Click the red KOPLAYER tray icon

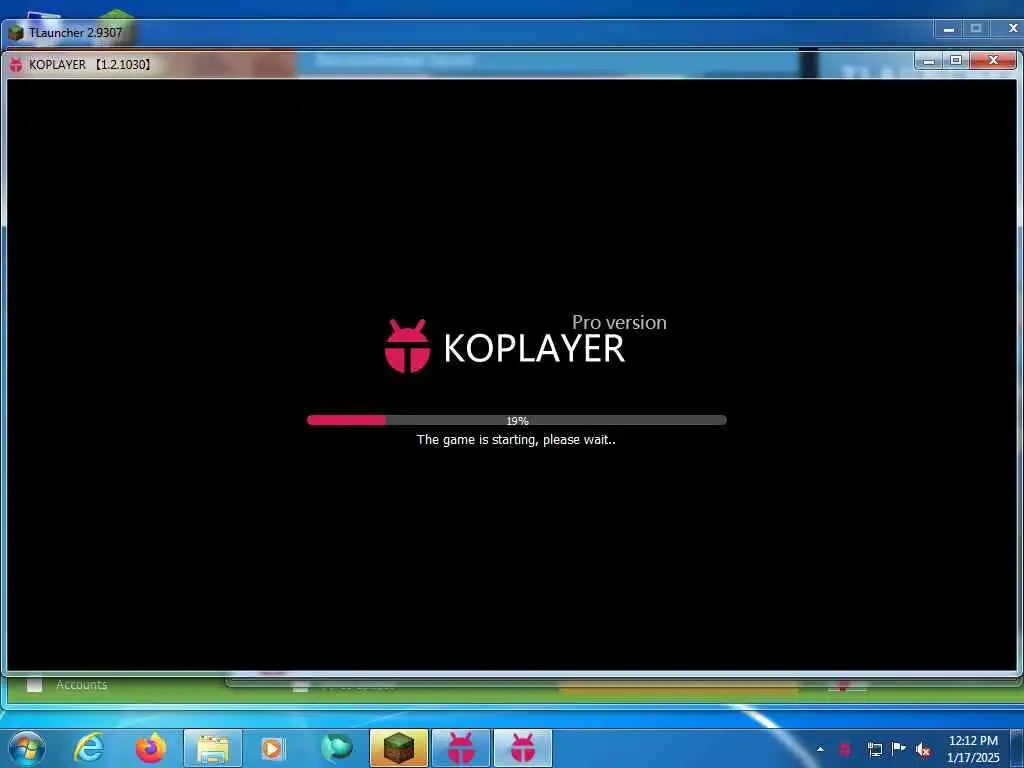[844, 749]
